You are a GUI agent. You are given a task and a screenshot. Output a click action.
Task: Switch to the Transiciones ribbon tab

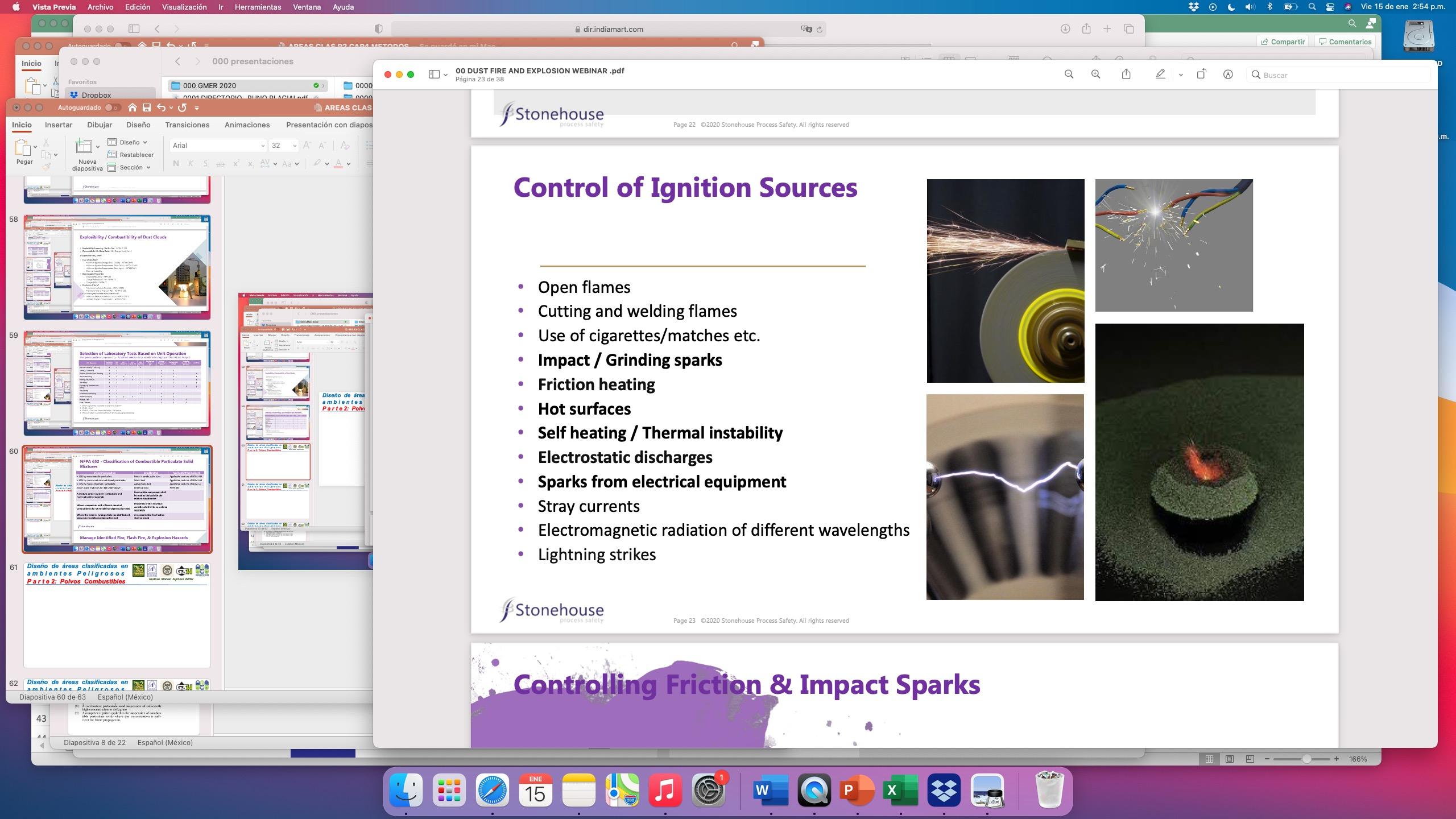[187, 125]
